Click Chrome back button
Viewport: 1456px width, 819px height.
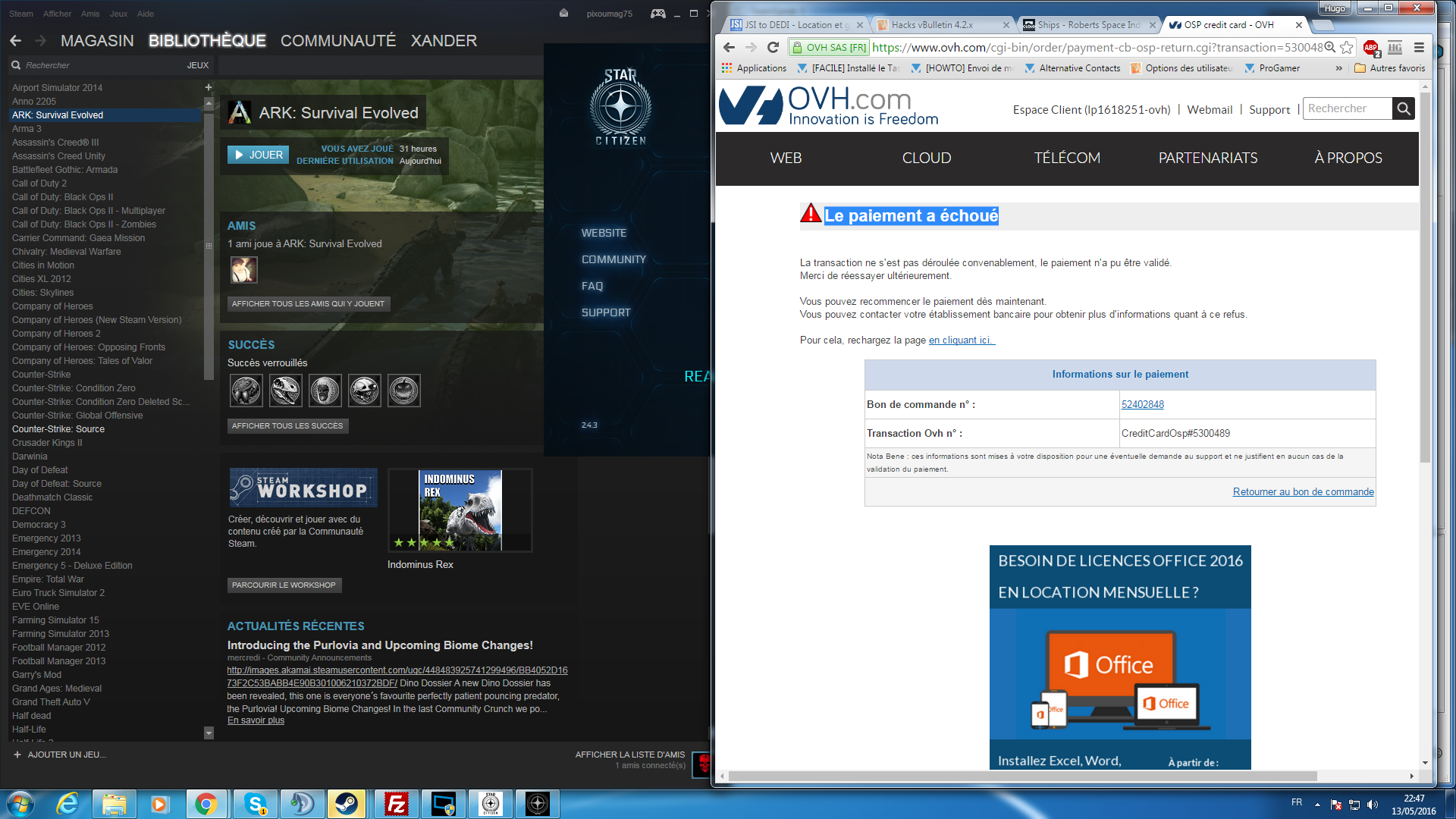coord(730,47)
